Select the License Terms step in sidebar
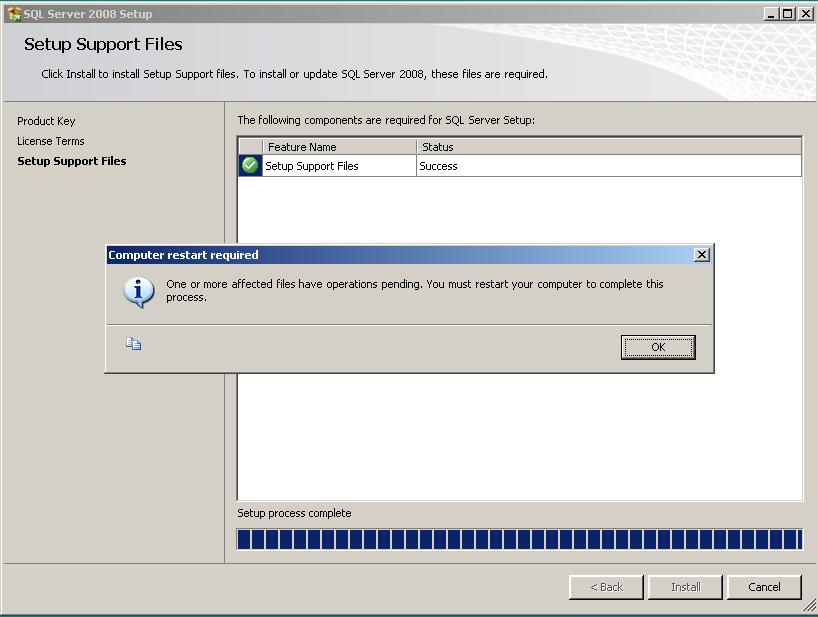This screenshot has height=617, width=818. click(x=51, y=141)
